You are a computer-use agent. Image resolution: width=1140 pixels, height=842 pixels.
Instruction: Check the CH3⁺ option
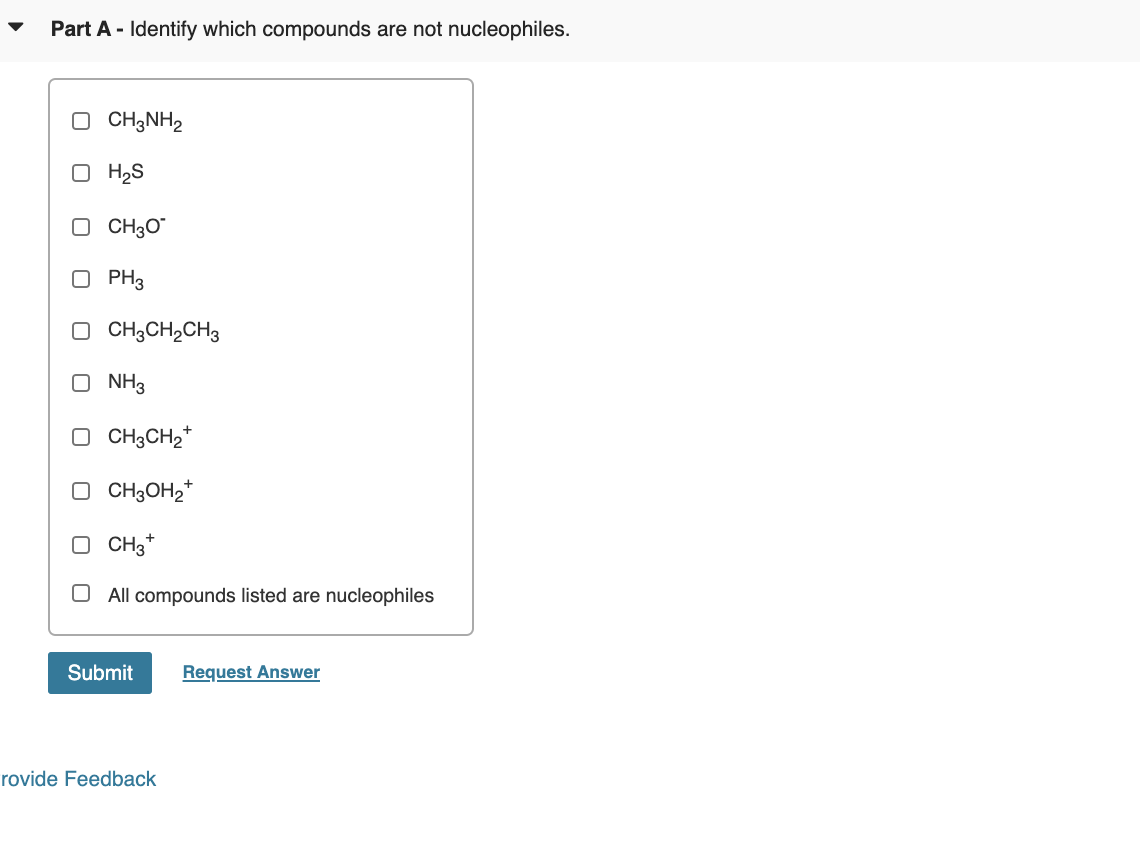(81, 545)
